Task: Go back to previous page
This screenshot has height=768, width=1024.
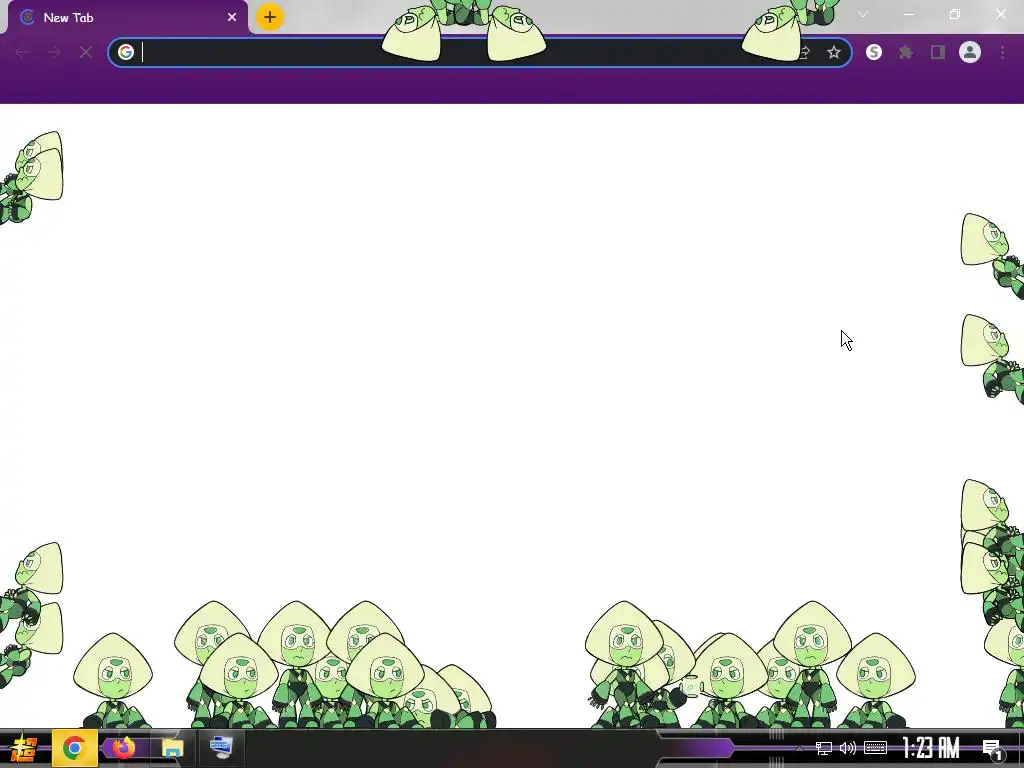Action: coord(22,52)
